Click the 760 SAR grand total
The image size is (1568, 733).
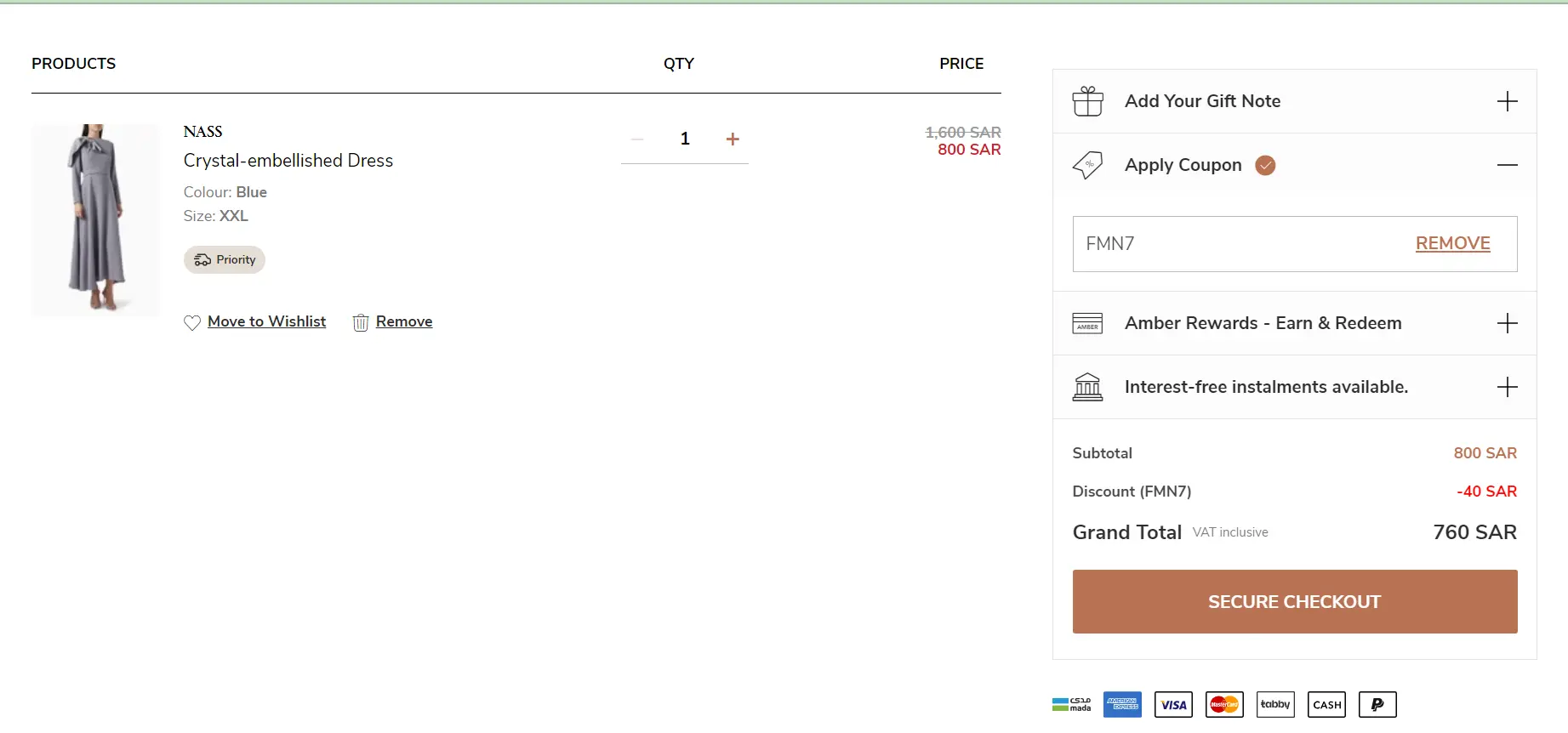coord(1474,532)
